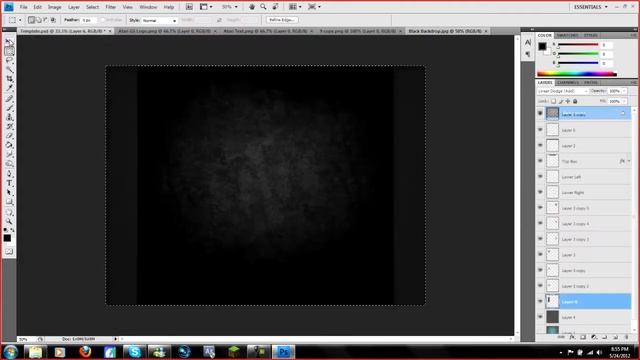Click the Hand tool in application bar

tap(252, 7)
